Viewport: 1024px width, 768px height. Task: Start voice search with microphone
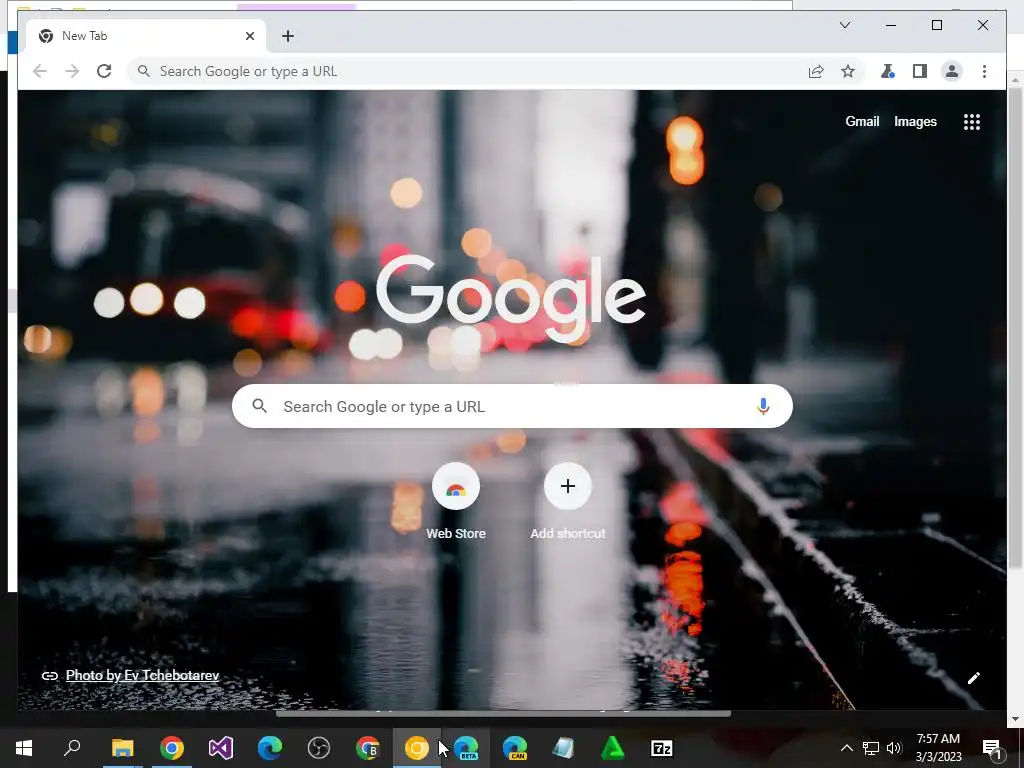[763, 406]
